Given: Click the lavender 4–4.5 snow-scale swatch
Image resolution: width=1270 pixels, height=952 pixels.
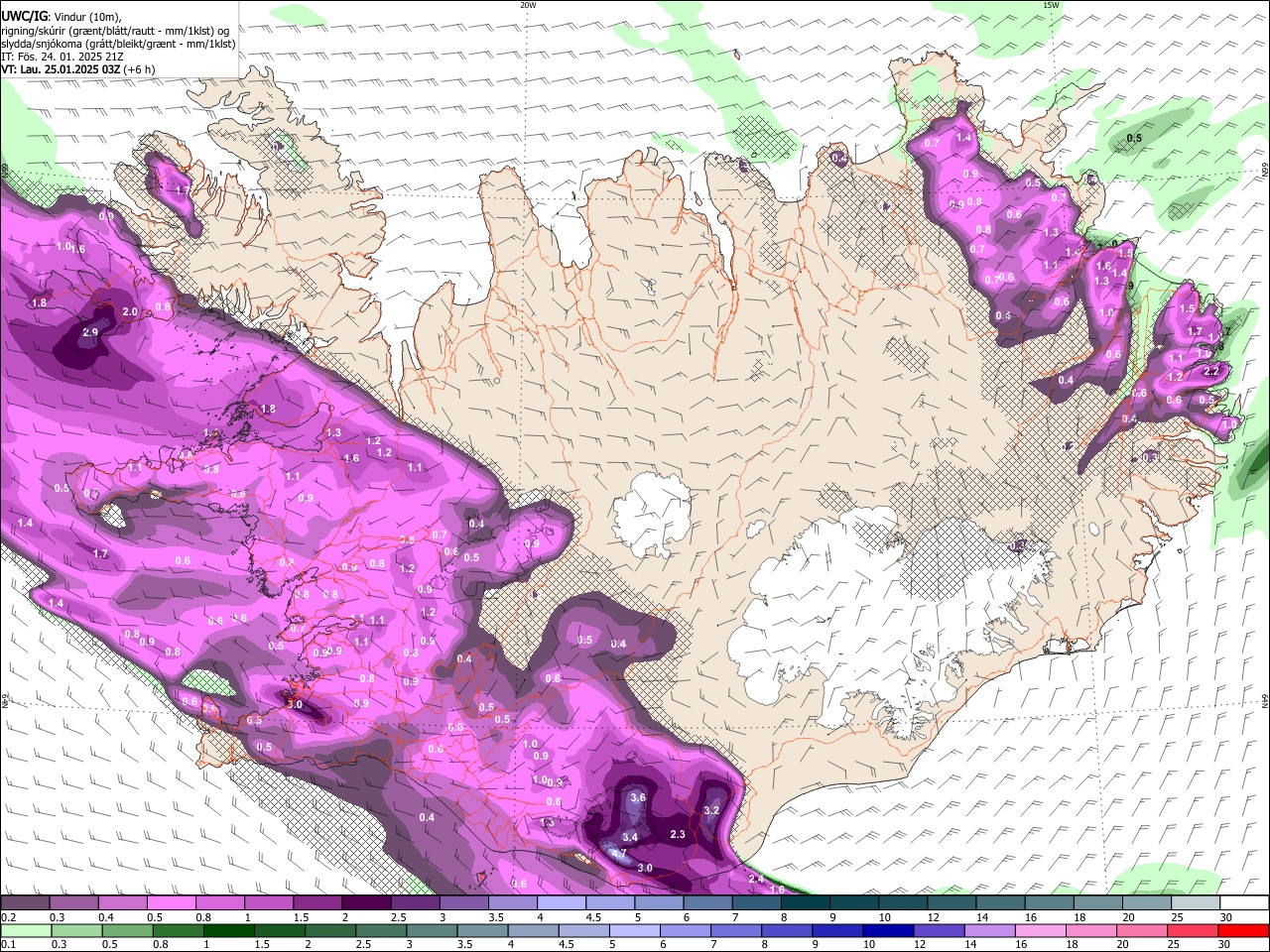Looking at the screenshot, I should pos(562,902).
